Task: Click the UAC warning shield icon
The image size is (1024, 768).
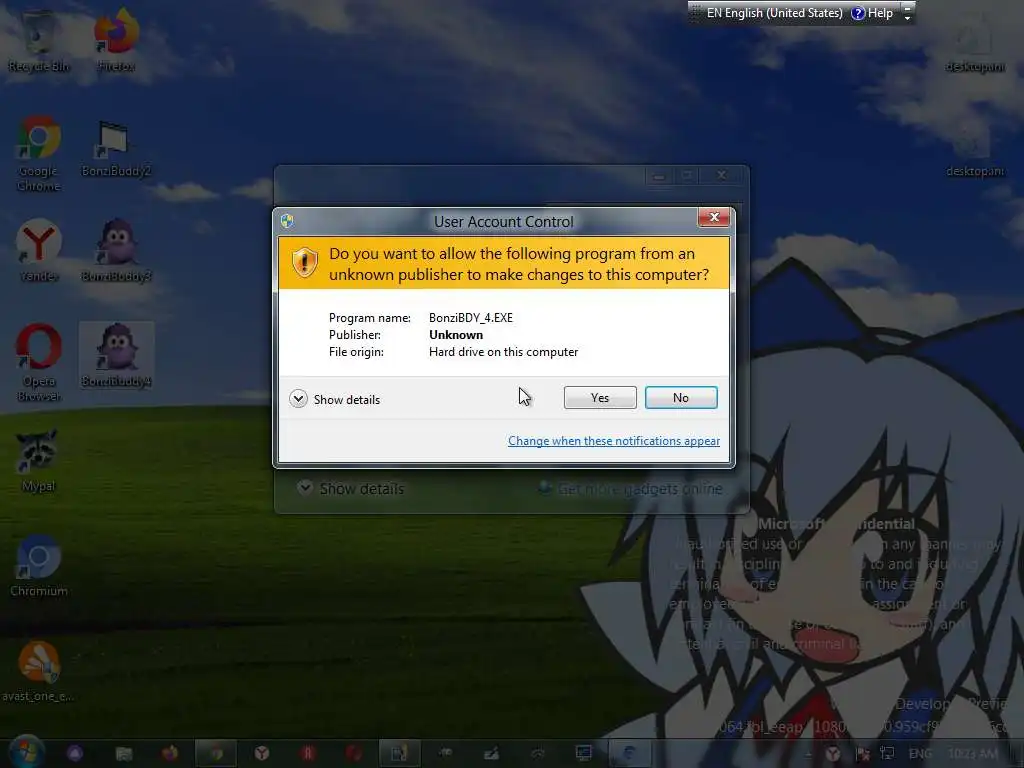Action: (304, 263)
